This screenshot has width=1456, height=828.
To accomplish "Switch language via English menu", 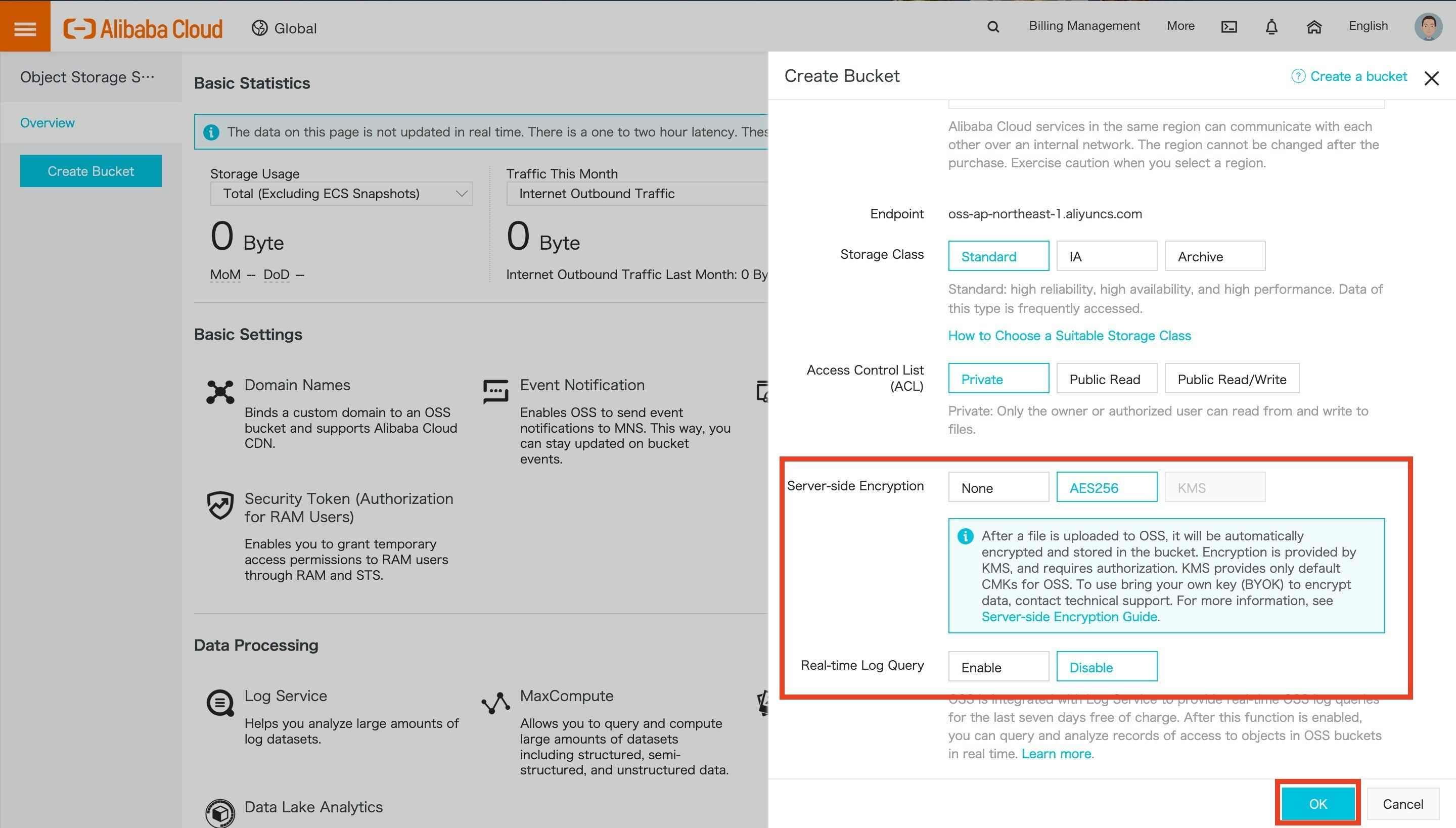I will coord(1368,26).
